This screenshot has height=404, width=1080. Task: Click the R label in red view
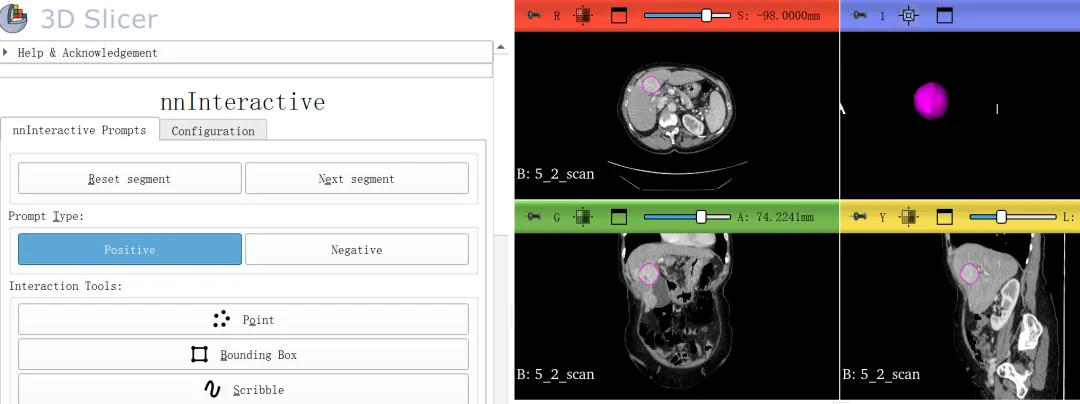tap(557, 15)
